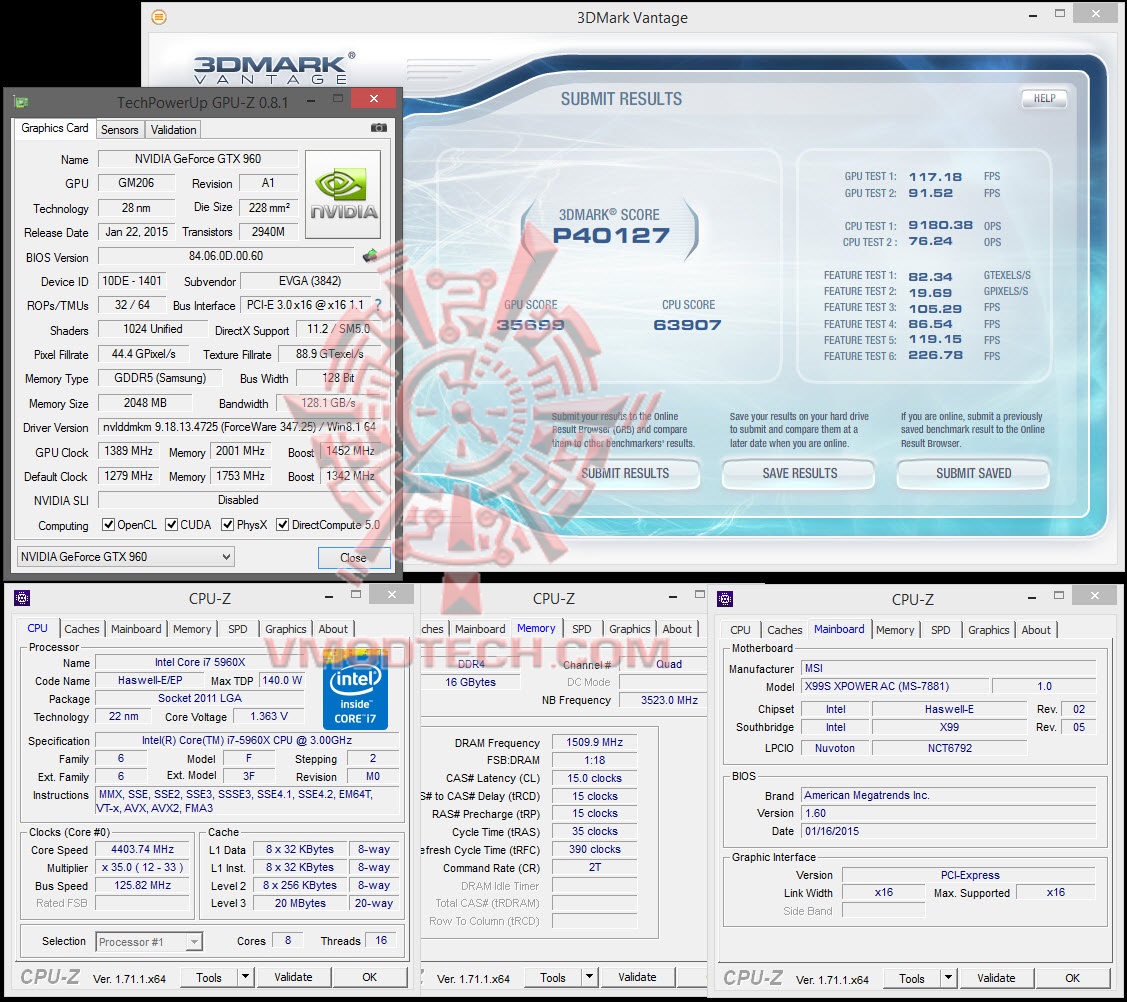Open Caches tab in left CPU-Z window
The width and height of the screenshot is (1127, 1002).
point(82,629)
